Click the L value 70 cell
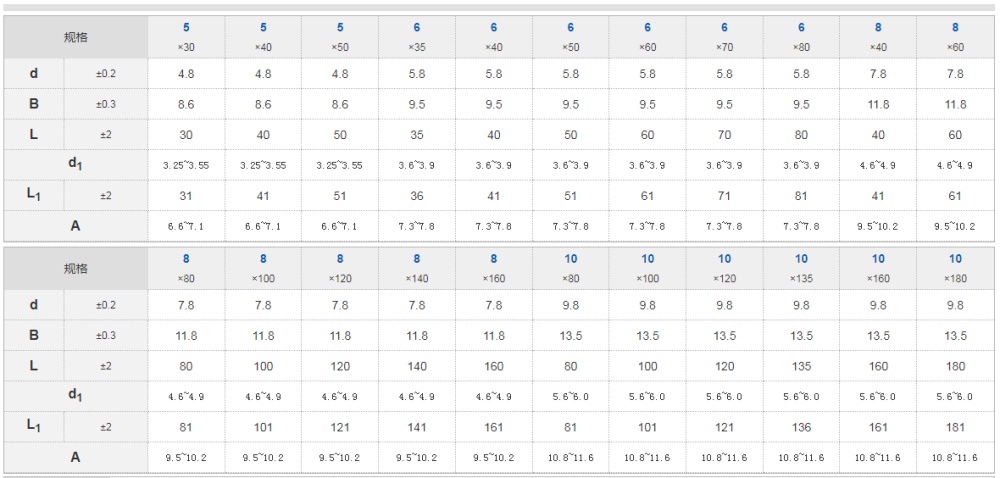The image size is (1000, 478). point(724,135)
